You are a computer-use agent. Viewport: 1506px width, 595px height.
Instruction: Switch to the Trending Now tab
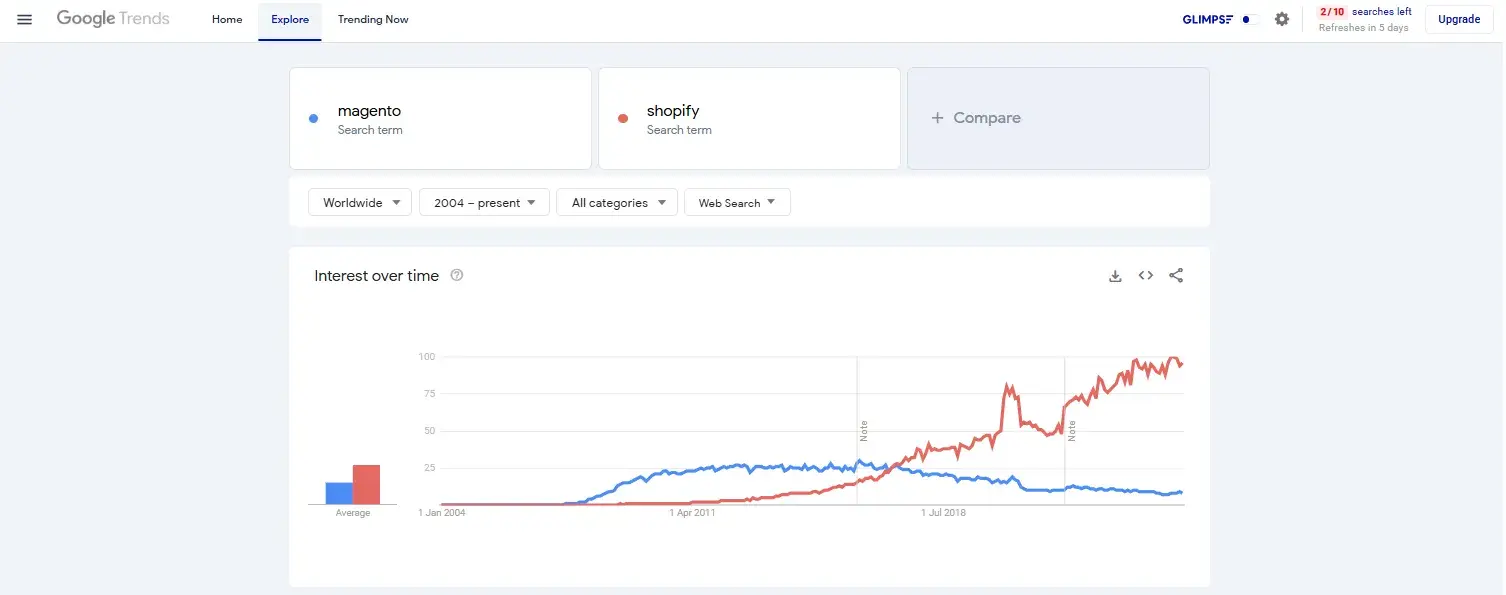coord(373,19)
